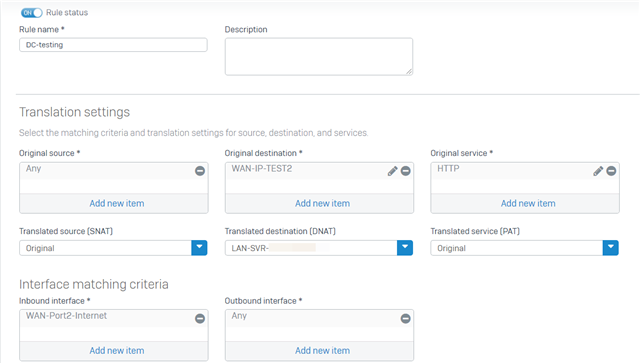Add new item to Original destination
Screen dimensions: 640x363
(x=322, y=203)
